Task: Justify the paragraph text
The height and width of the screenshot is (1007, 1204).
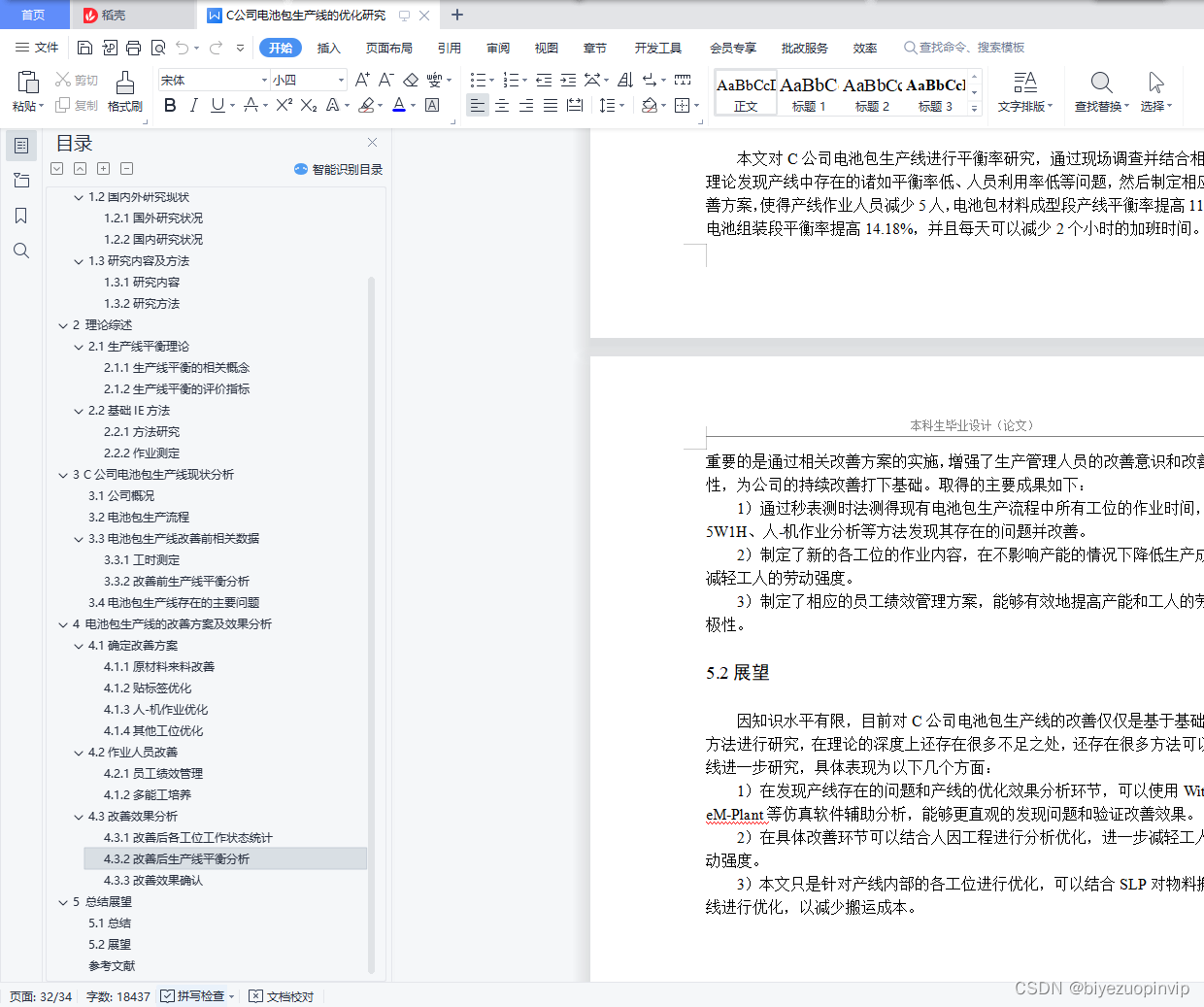Action: click(x=551, y=105)
